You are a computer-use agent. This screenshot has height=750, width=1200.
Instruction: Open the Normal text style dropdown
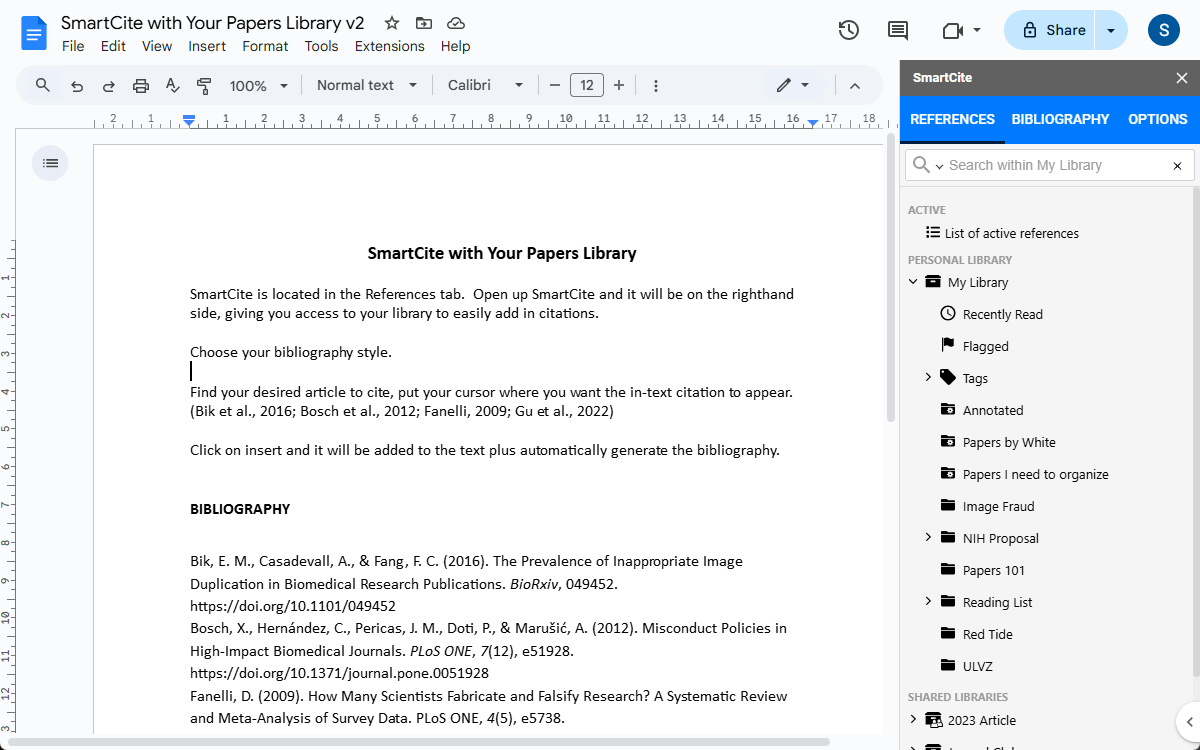[x=366, y=86]
